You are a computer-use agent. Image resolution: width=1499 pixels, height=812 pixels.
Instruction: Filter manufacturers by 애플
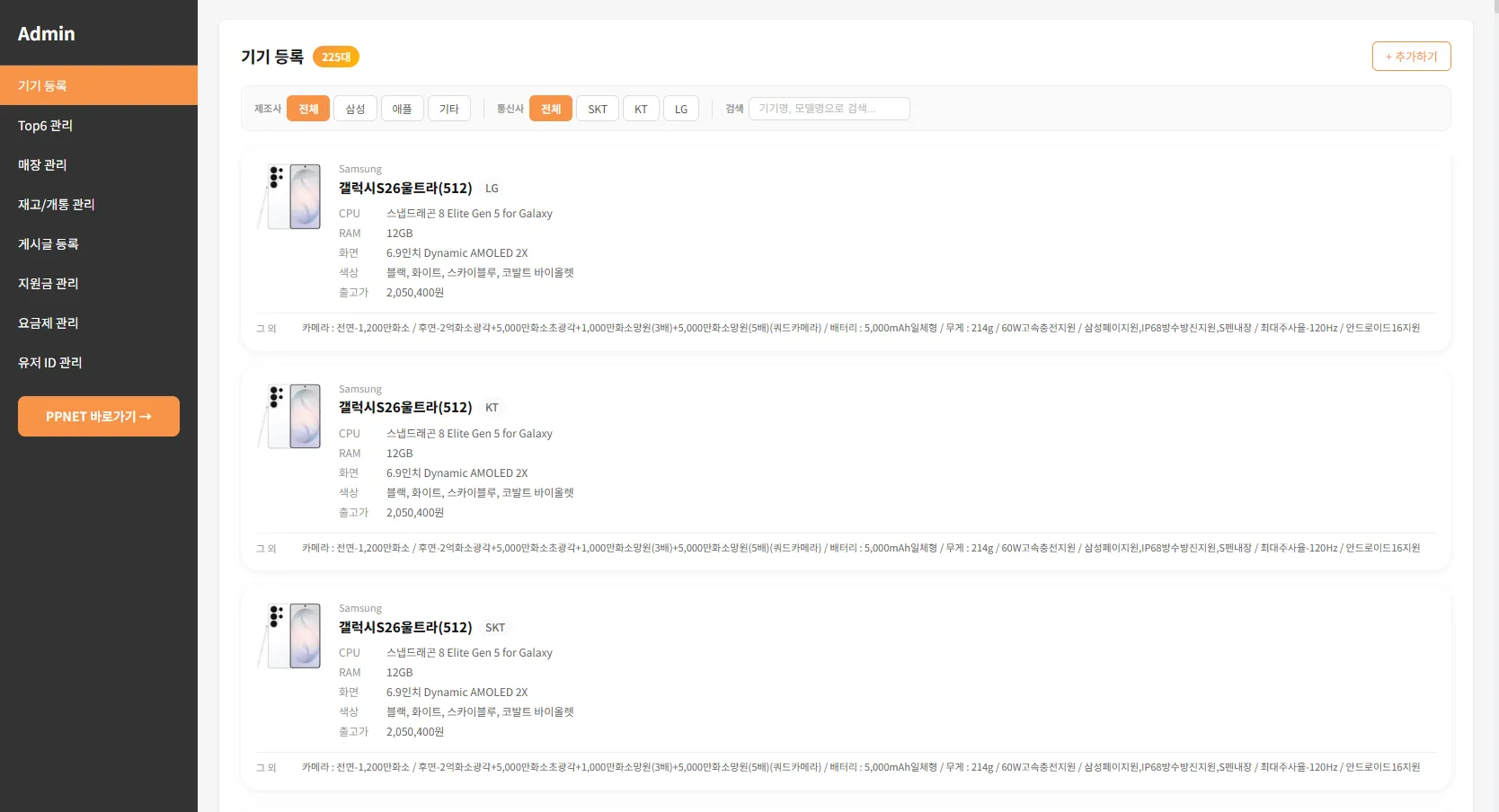coord(403,109)
